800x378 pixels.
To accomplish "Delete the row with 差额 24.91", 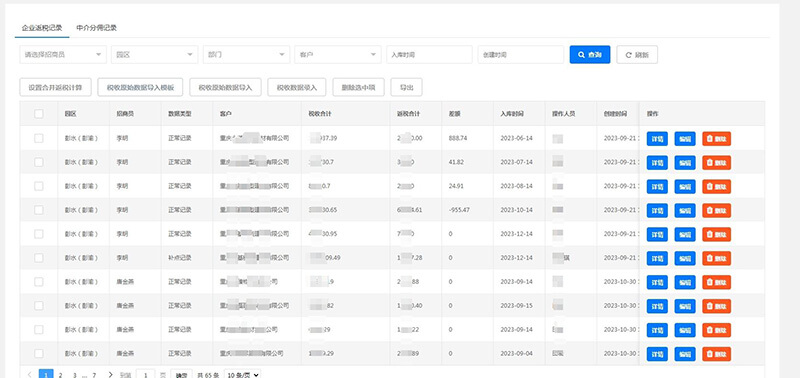I will [x=716, y=187].
